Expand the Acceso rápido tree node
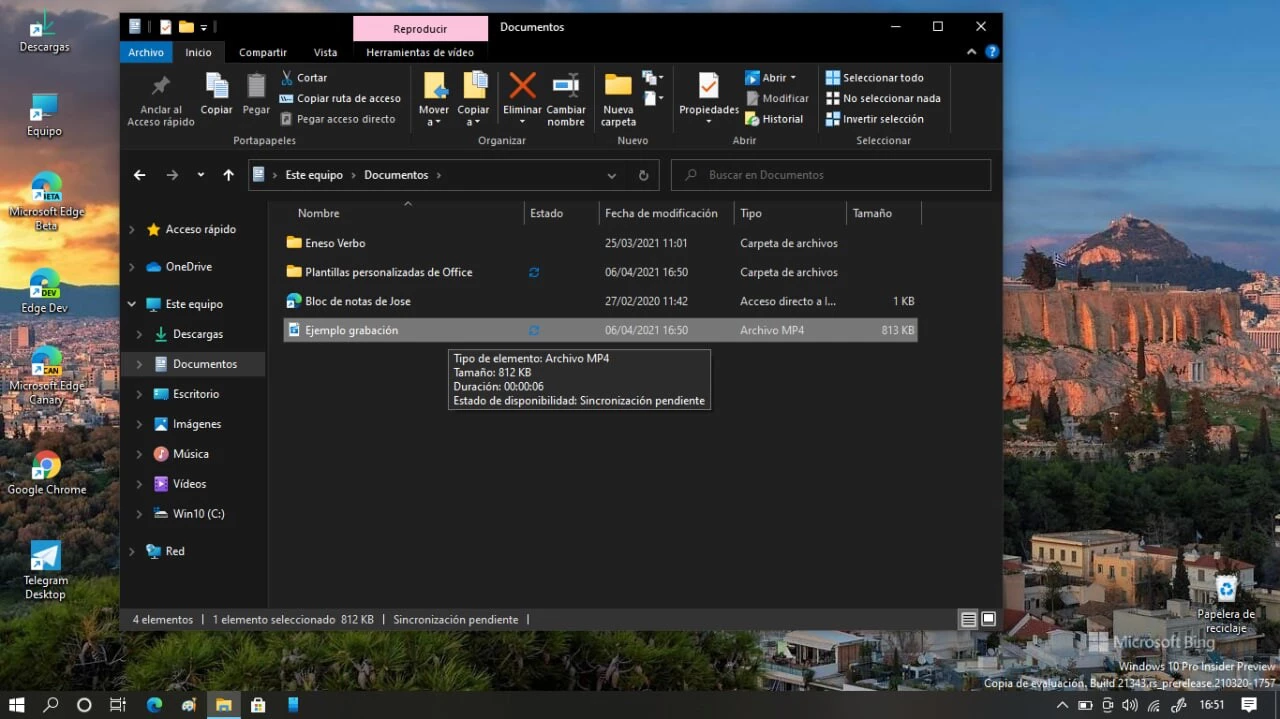The width and height of the screenshot is (1280, 719). pyautogui.click(x=132, y=230)
